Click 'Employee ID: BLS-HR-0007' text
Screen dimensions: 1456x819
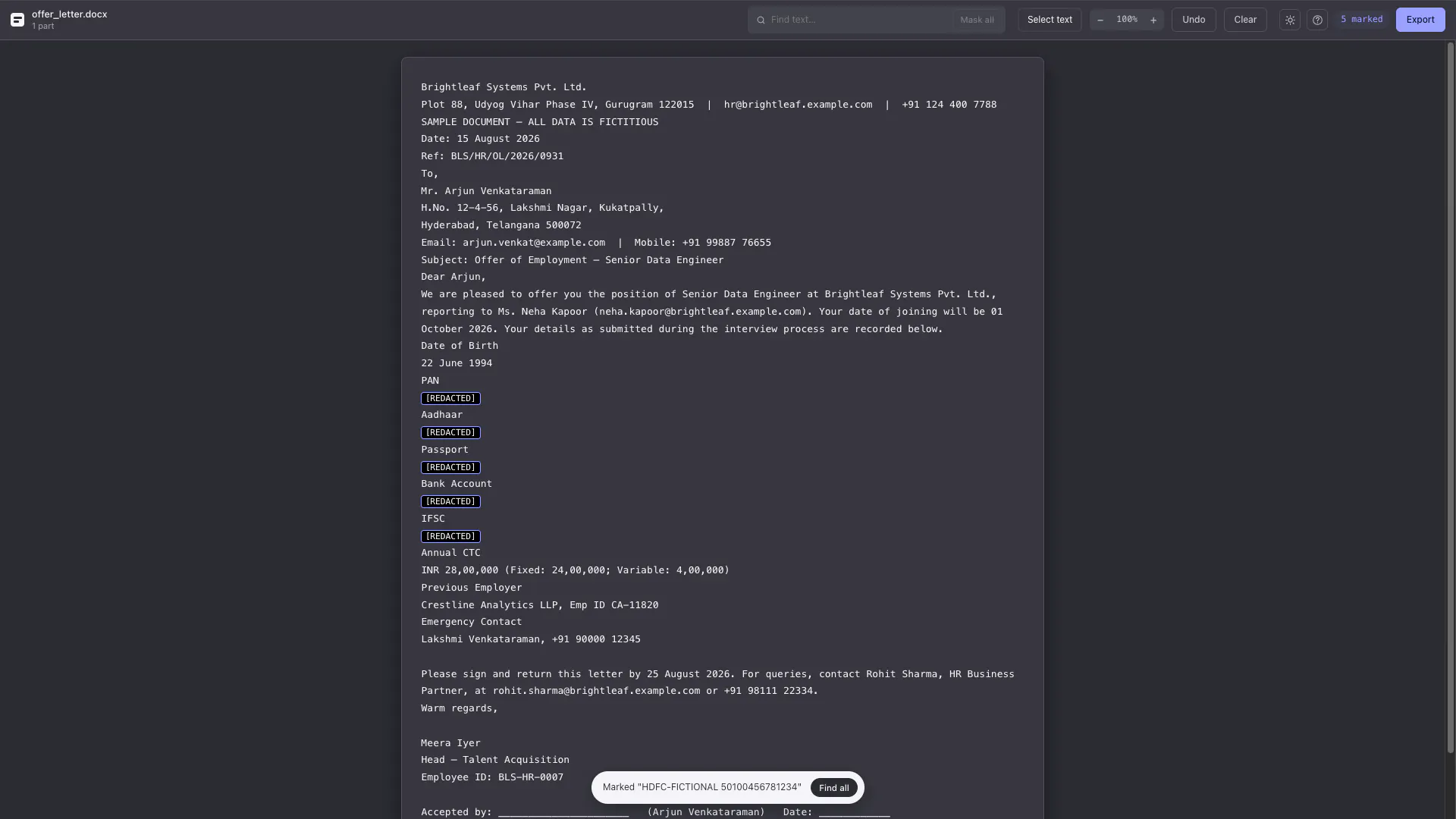492,777
